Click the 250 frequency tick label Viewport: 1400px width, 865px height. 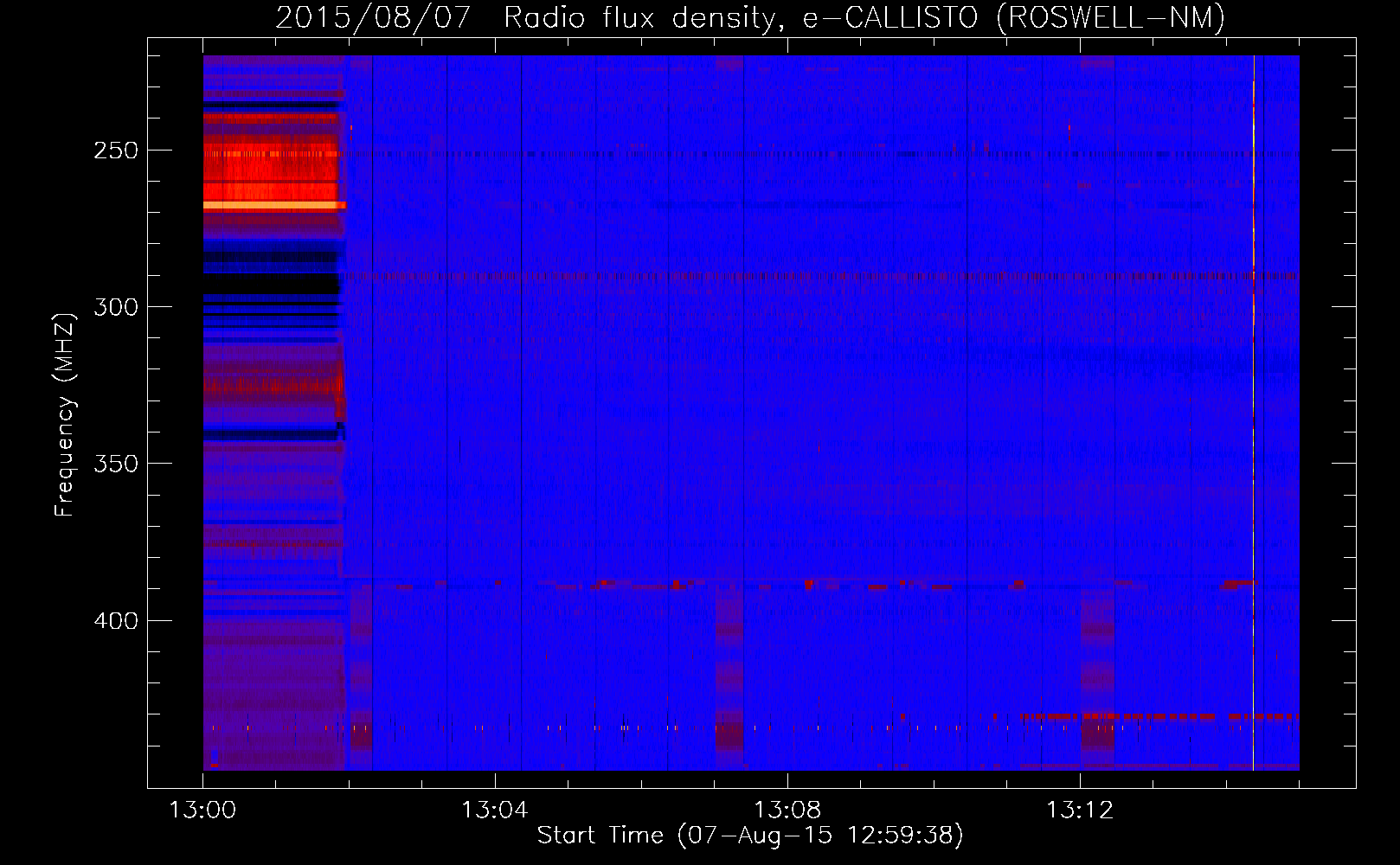[x=116, y=151]
